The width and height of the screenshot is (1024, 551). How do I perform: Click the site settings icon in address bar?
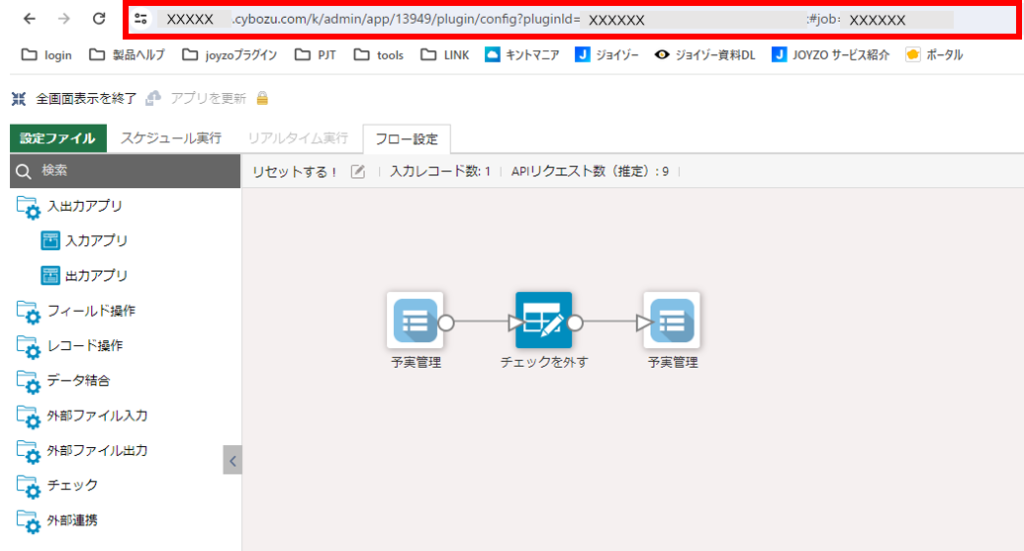140,19
